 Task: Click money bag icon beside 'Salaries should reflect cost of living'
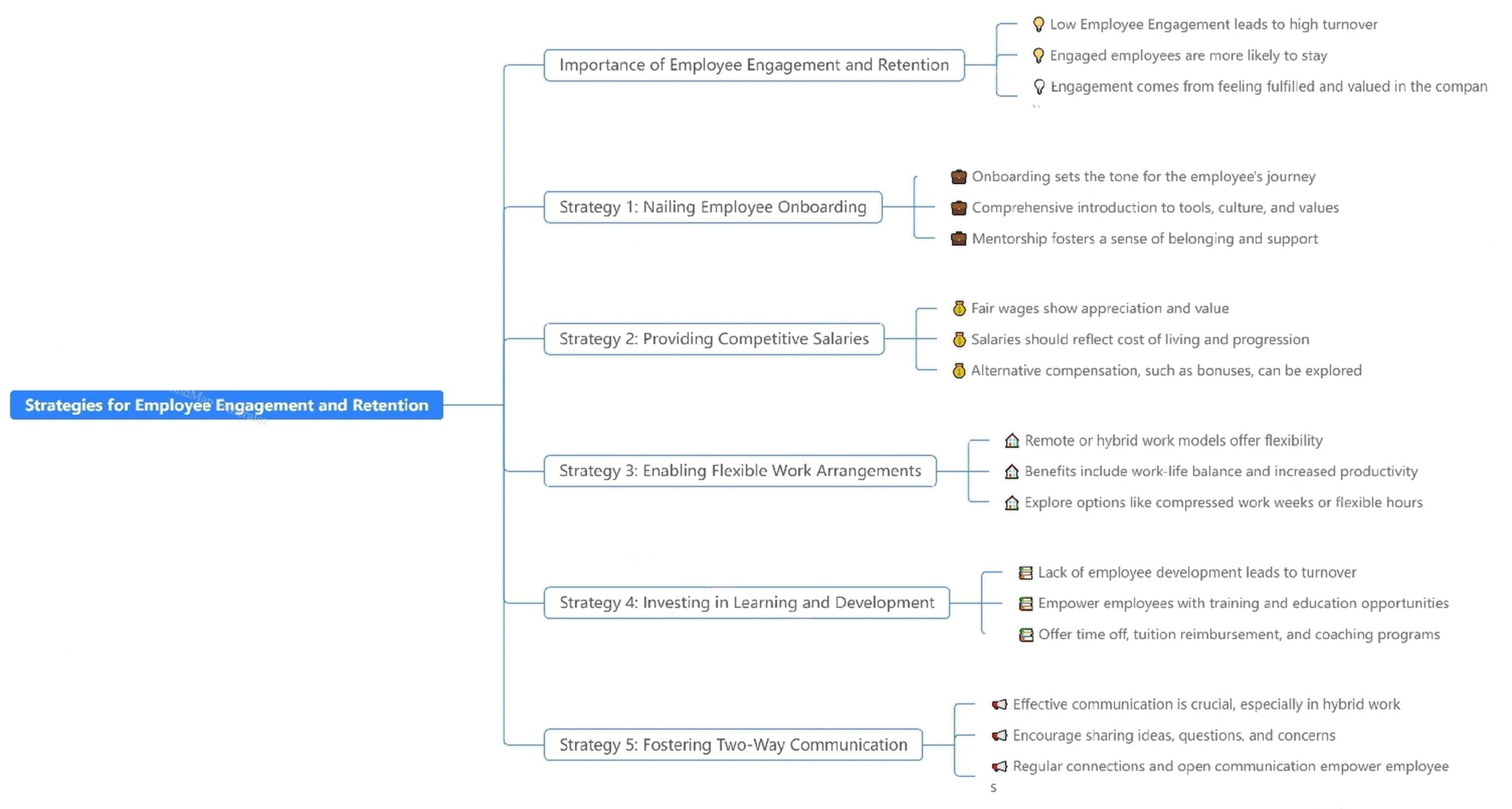[959, 340]
